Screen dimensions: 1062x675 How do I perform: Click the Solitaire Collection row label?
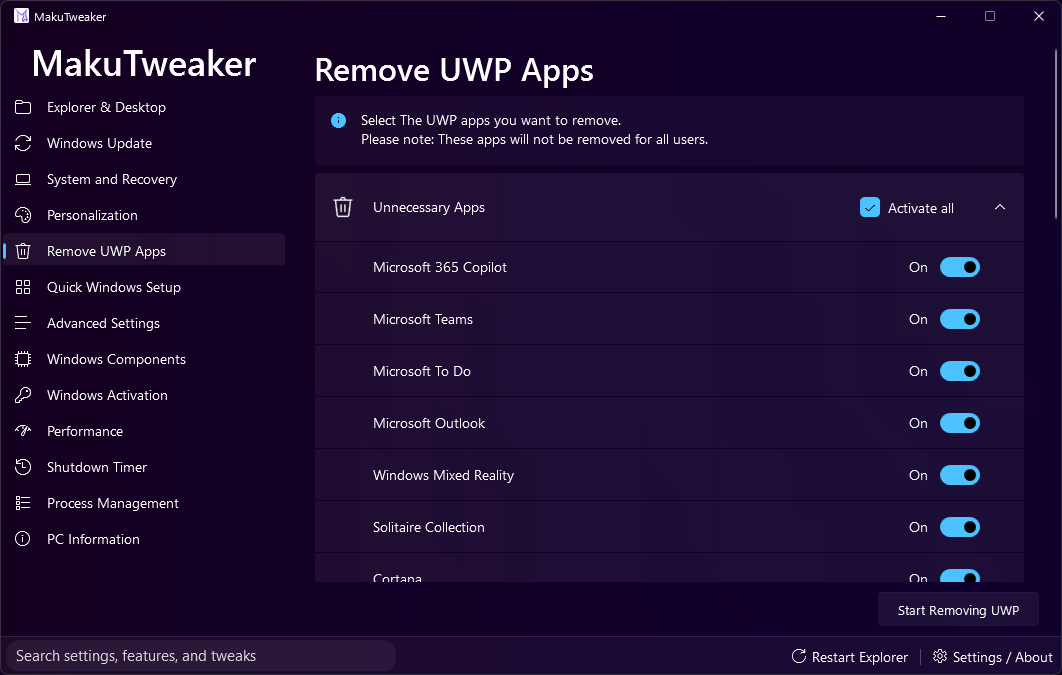[x=429, y=527]
